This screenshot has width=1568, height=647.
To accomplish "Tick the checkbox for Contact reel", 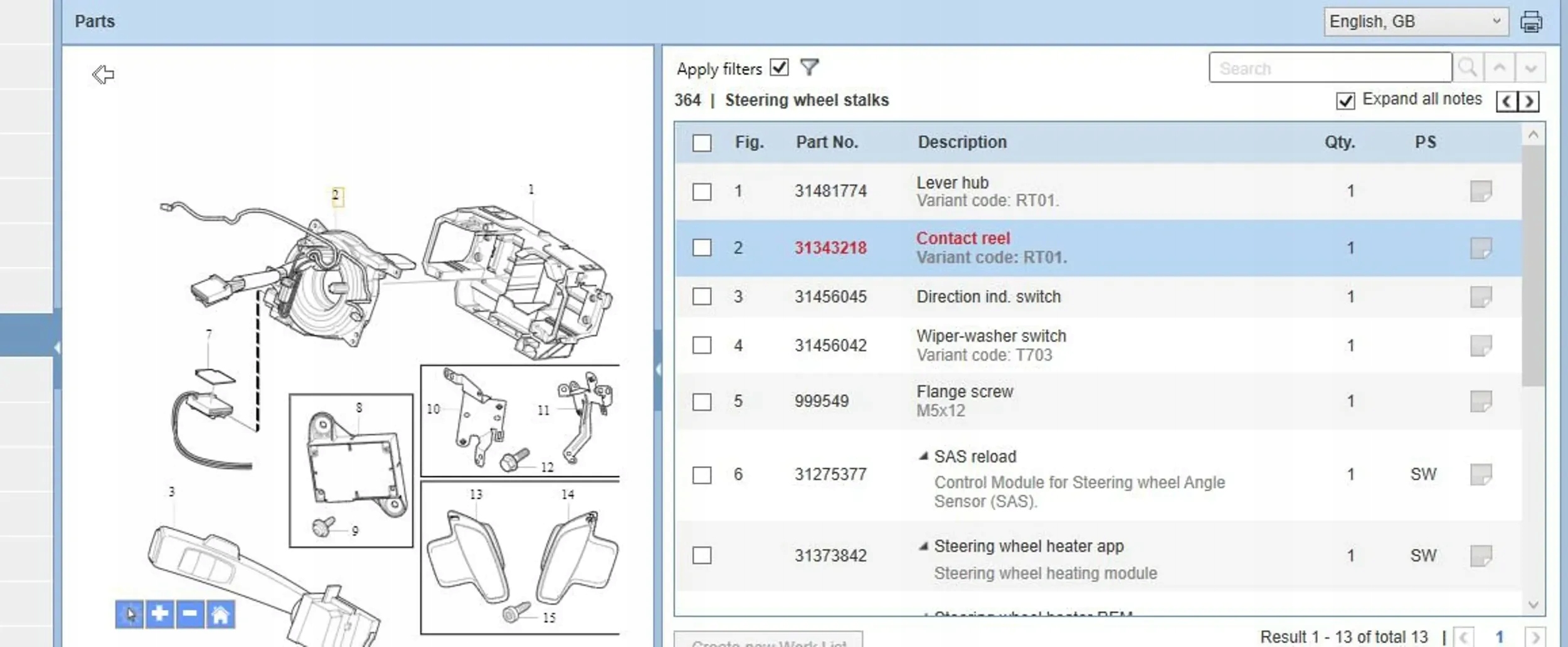I will (702, 247).
